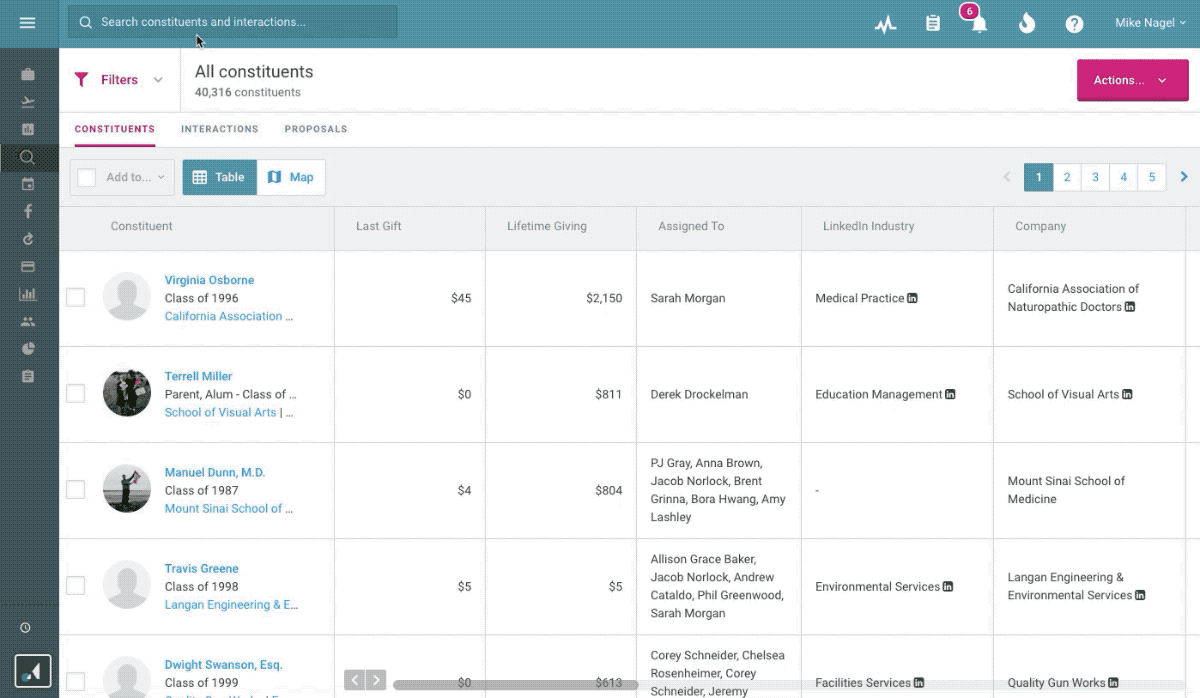Click the horizontal table scrollbar
This screenshot has height=698, width=1200.
(515, 685)
